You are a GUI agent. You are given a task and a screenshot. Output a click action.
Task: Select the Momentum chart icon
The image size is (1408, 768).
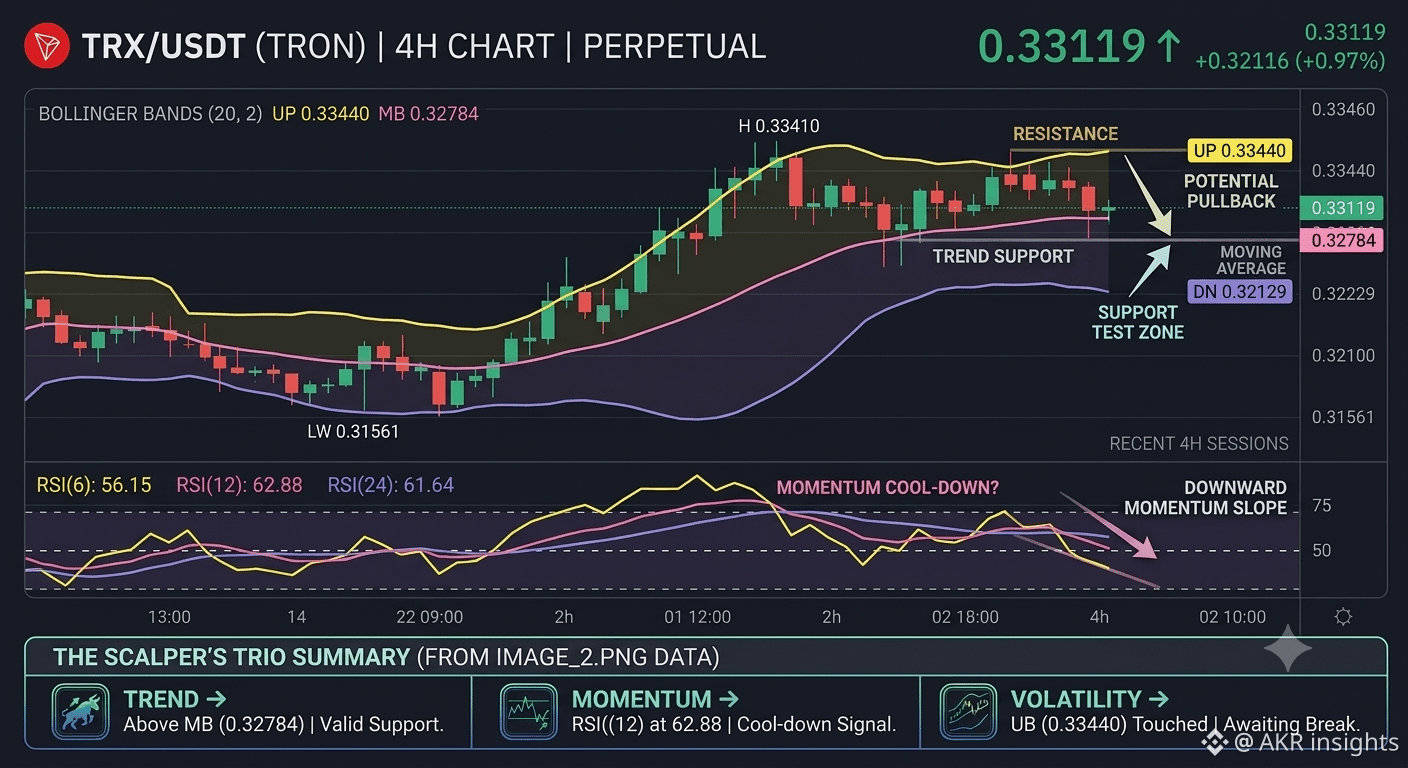coord(528,711)
